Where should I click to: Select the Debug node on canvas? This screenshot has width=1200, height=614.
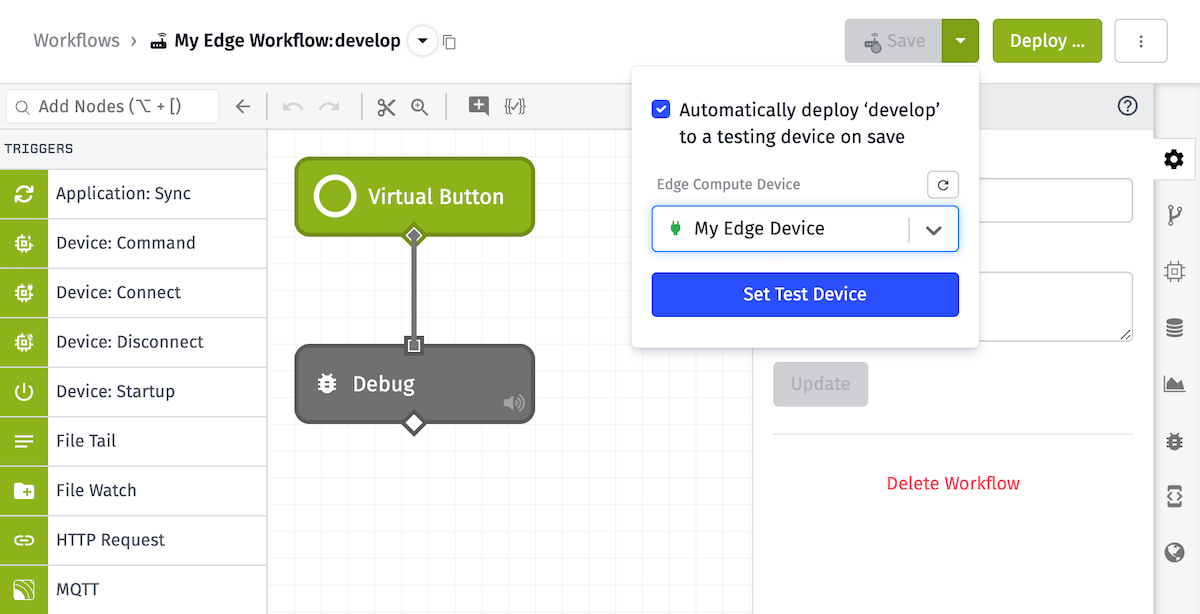[x=414, y=384]
